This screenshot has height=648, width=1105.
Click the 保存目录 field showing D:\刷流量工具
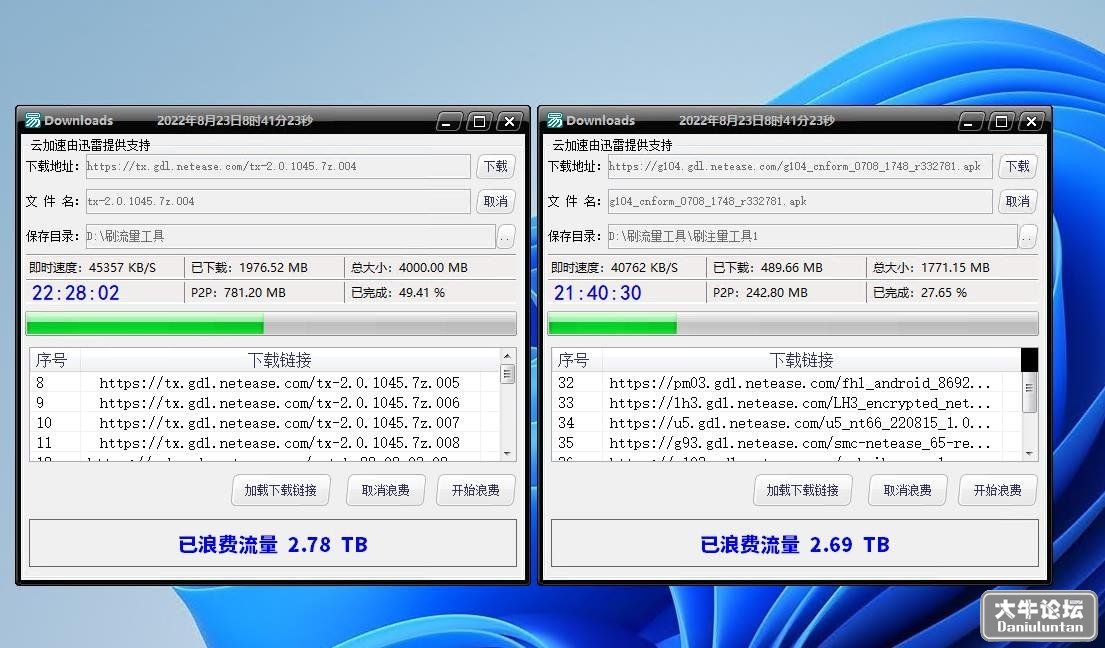click(290, 237)
